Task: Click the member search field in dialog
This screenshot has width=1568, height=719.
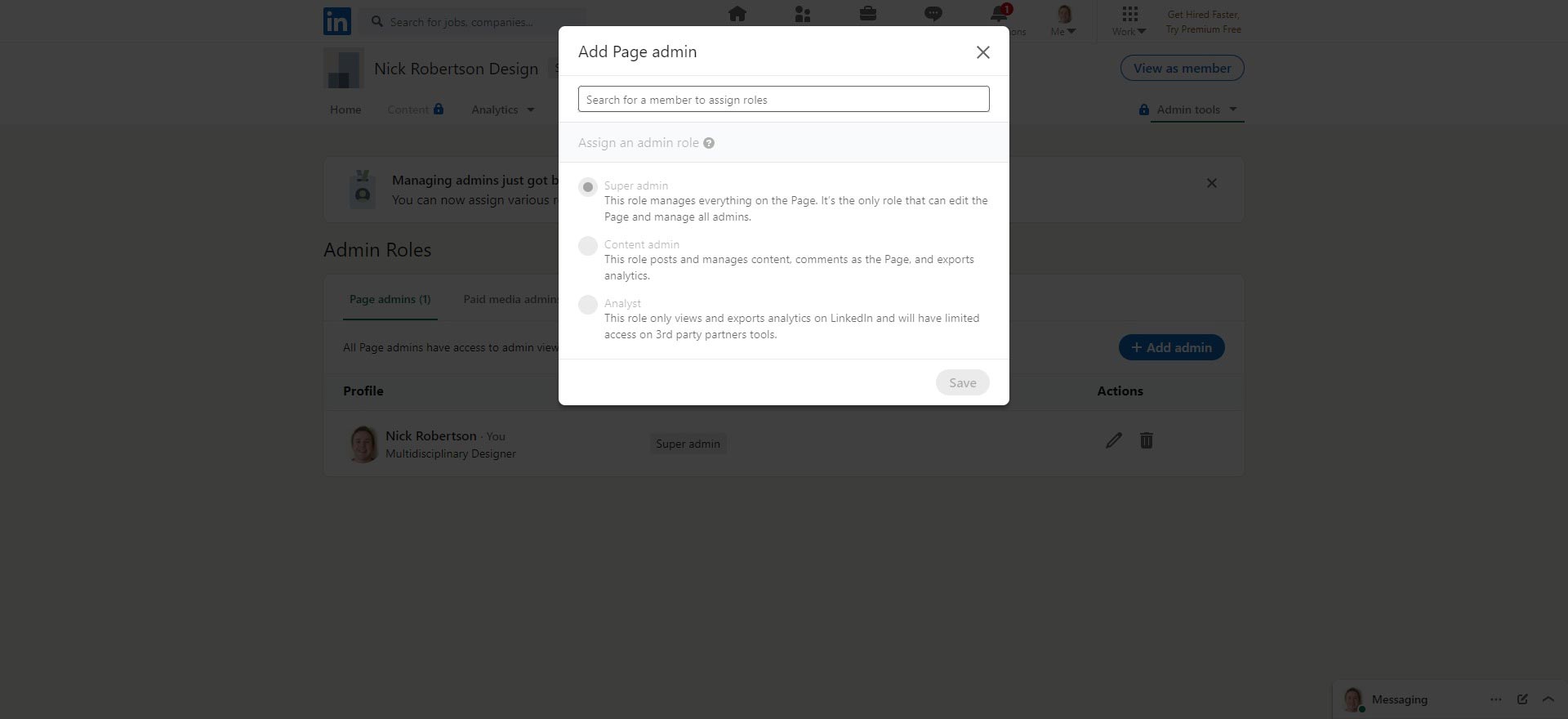Action: tap(784, 100)
